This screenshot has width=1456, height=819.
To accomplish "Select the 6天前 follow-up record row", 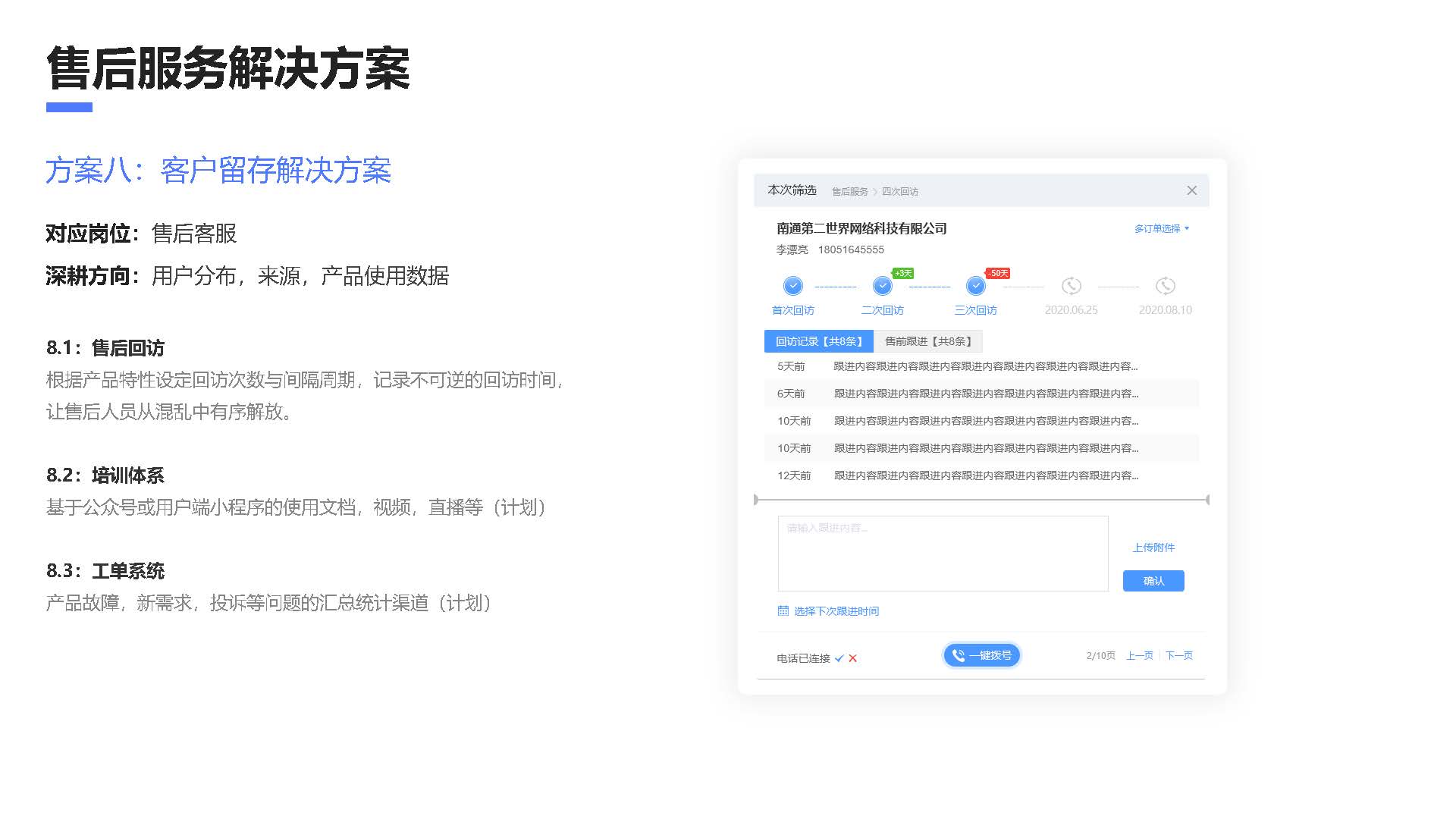I will click(982, 394).
